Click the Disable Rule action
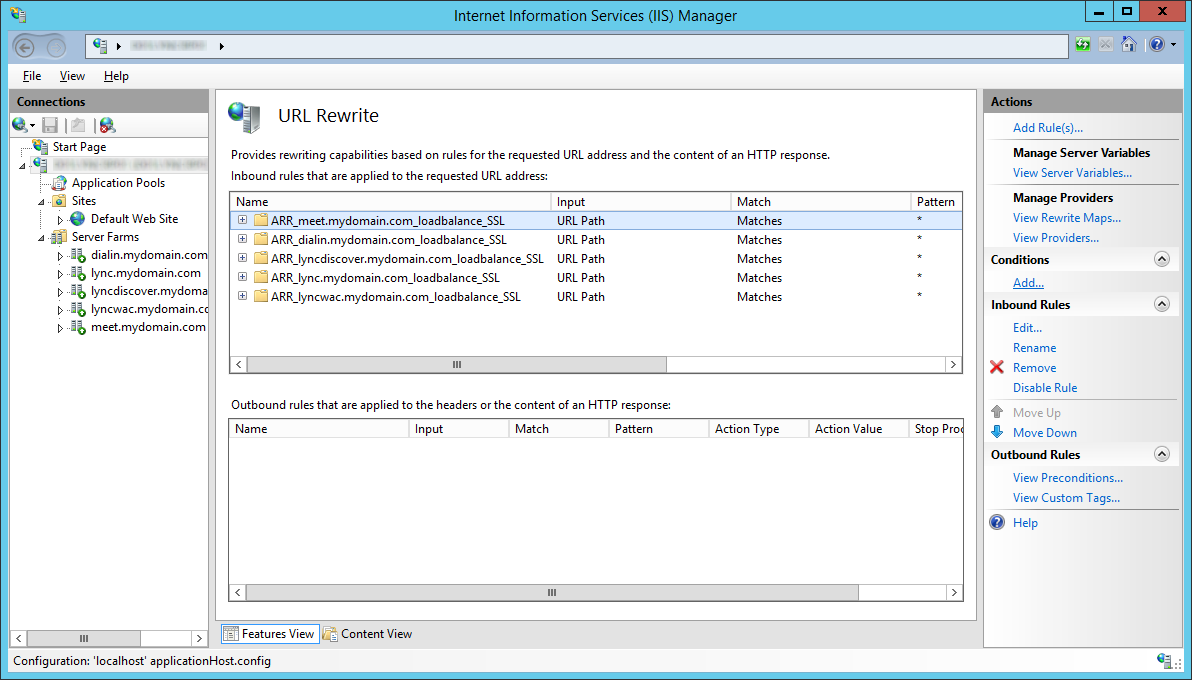The image size is (1192, 680). pyautogui.click(x=1045, y=387)
